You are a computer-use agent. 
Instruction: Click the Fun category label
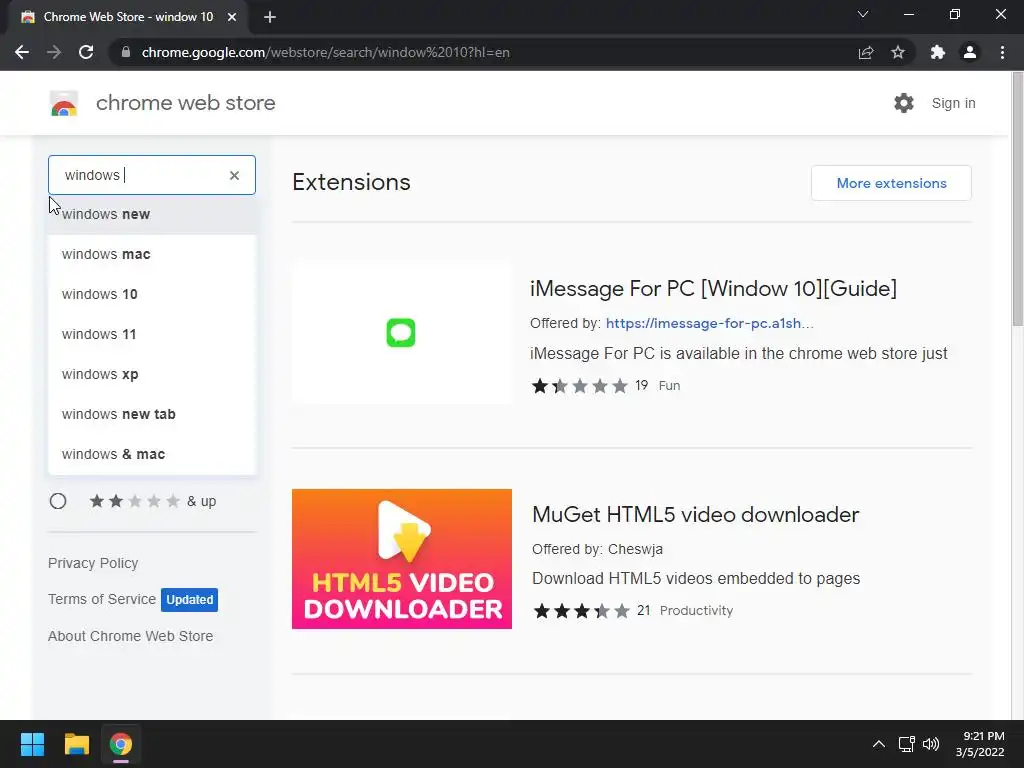coord(669,385)
